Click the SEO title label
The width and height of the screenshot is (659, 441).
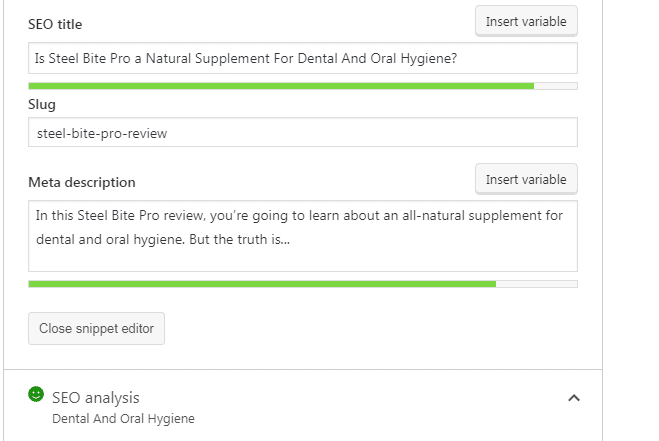click(56, 22)
